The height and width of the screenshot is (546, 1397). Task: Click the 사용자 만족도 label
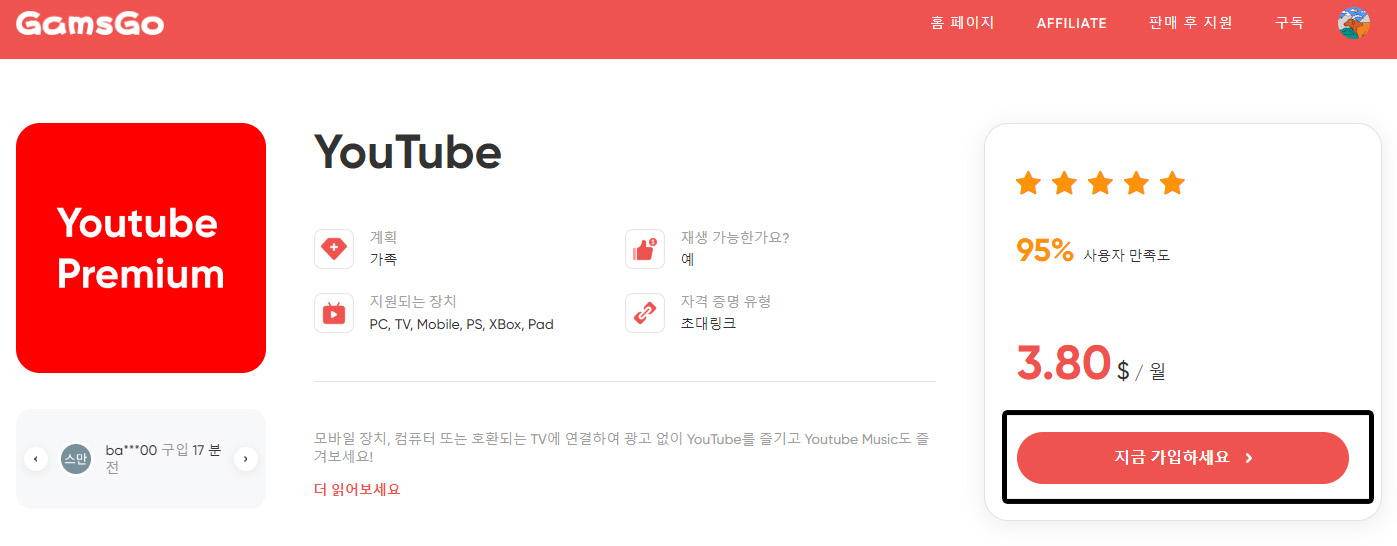(1126, 255)
